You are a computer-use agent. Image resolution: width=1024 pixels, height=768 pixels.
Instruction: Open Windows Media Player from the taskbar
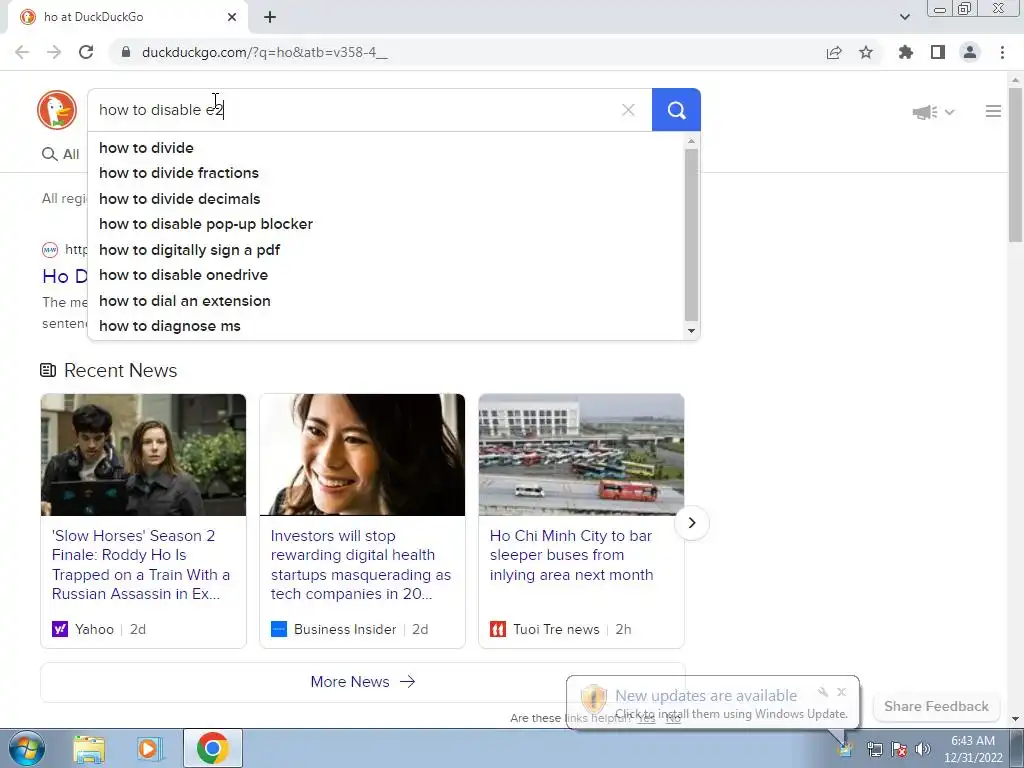pyautogui.click(x=150, y=748)
